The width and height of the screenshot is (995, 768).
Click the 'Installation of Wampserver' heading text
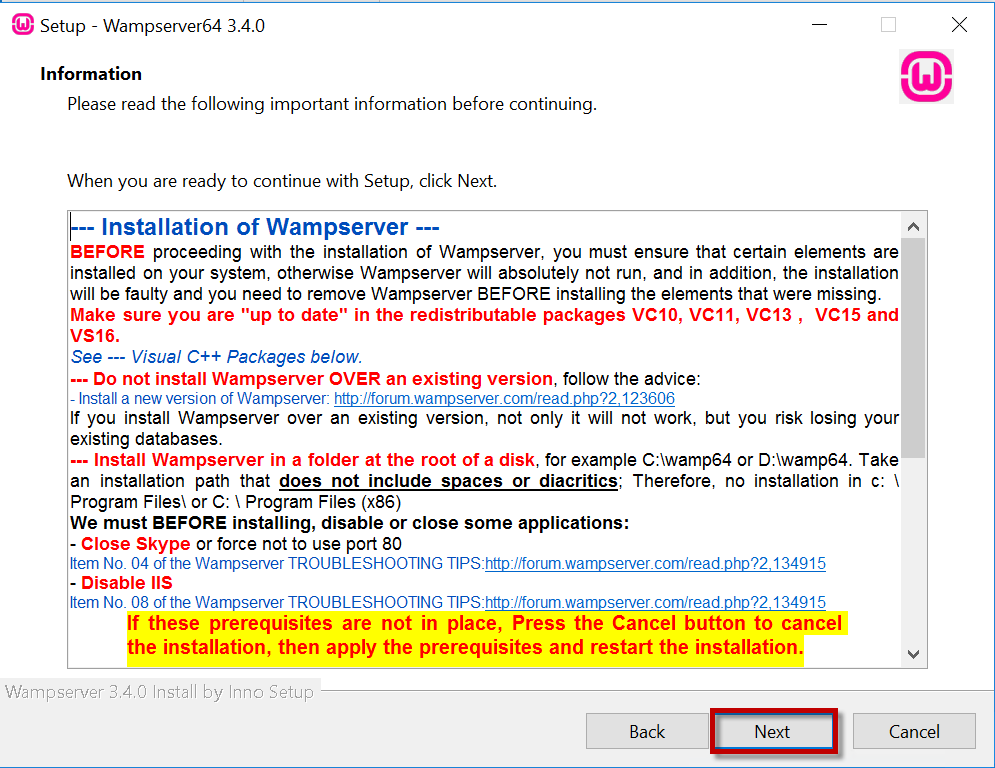point(256,227)
